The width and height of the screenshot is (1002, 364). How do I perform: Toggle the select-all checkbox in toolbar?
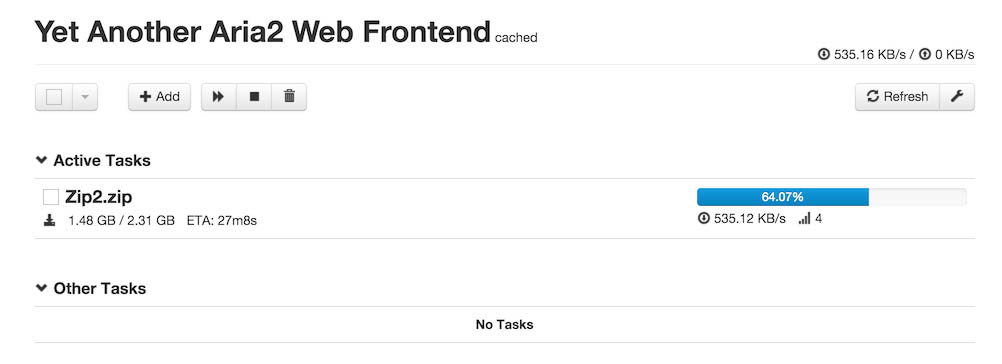54,97
